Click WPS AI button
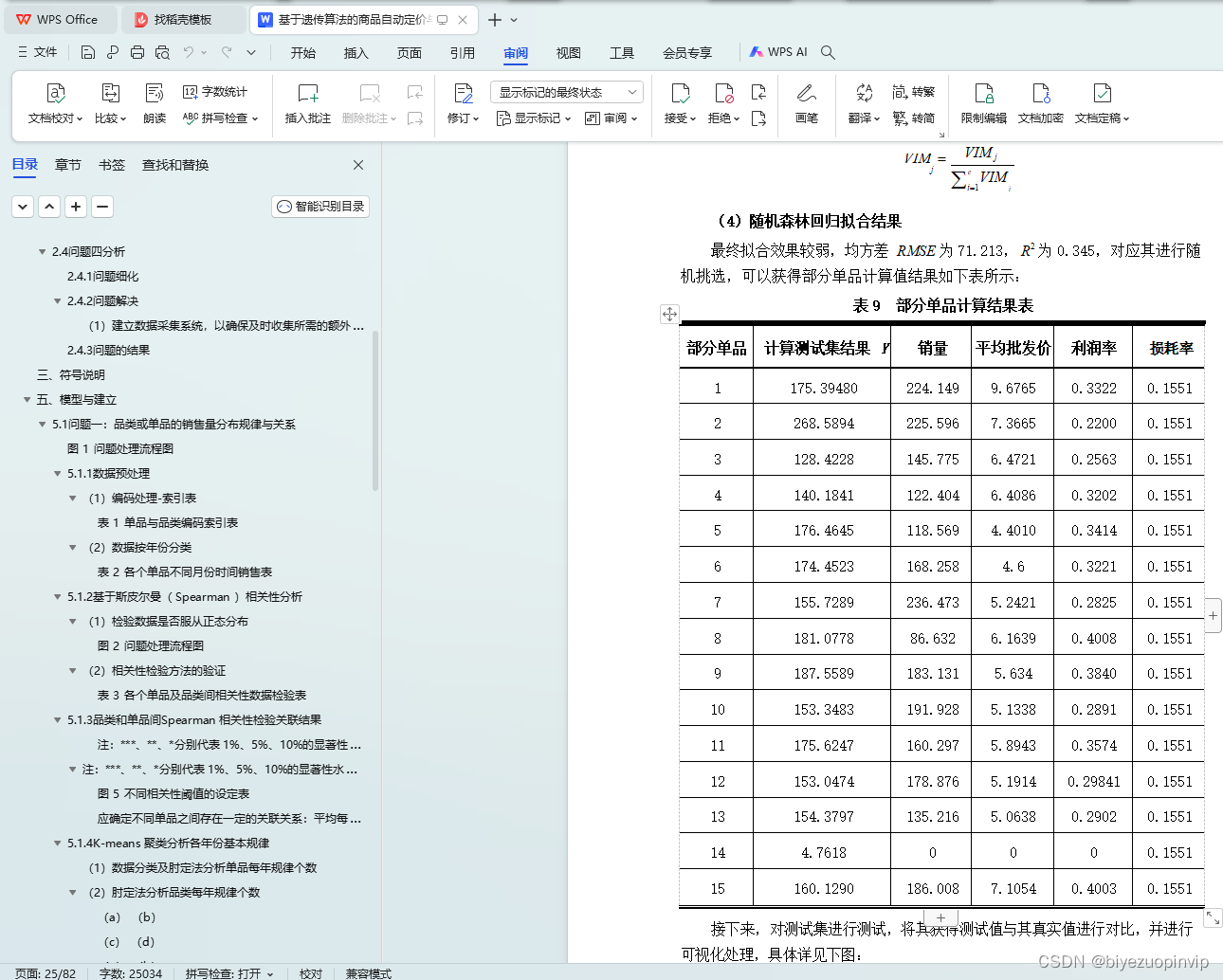 coord(778,52)
